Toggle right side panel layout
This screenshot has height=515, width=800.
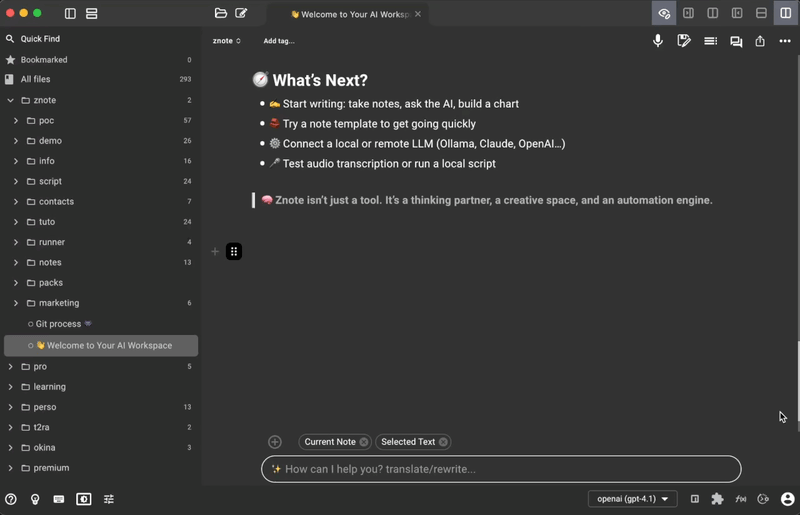(688, 13)
